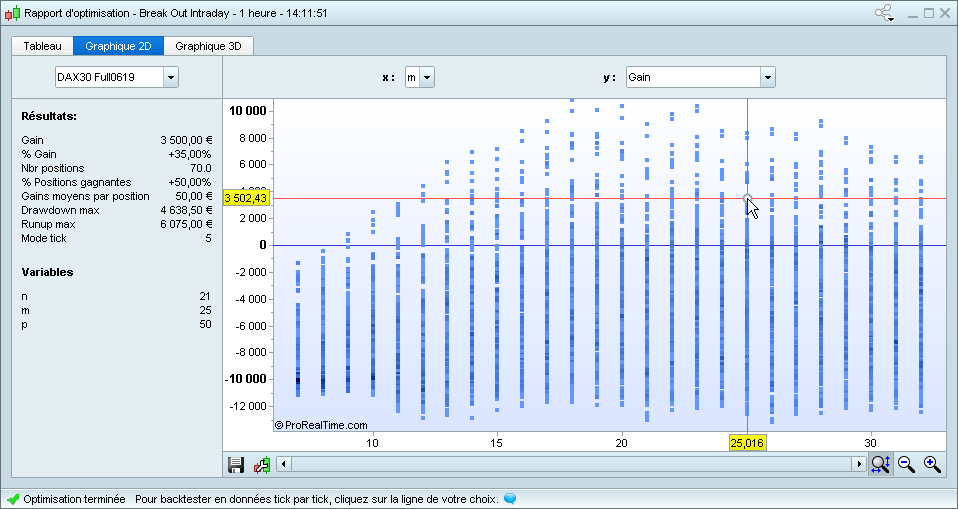958x509 pixels.
Task: Open the share menu icon in title bar
Action: (884, 13)
